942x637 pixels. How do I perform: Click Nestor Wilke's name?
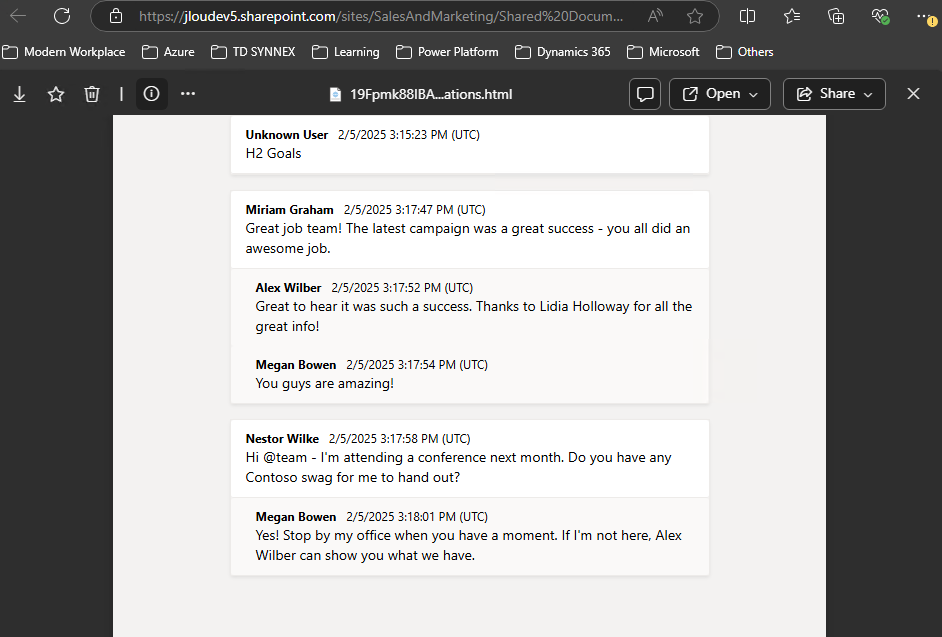point(282,439)
